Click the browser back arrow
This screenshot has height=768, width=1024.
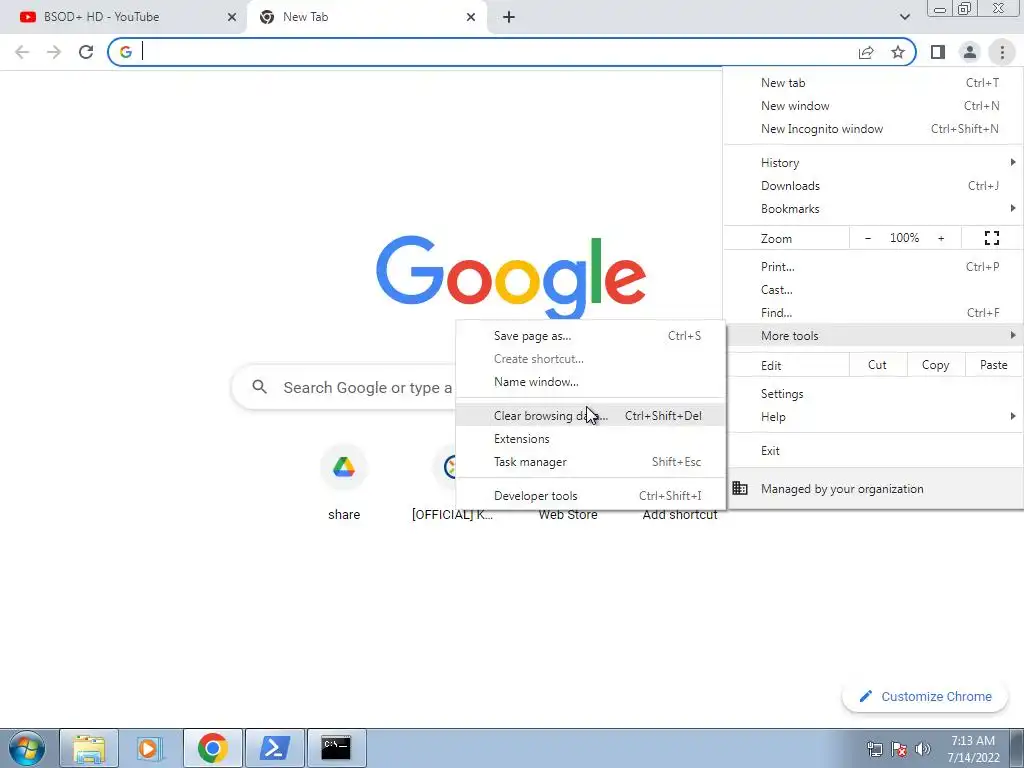22,52
